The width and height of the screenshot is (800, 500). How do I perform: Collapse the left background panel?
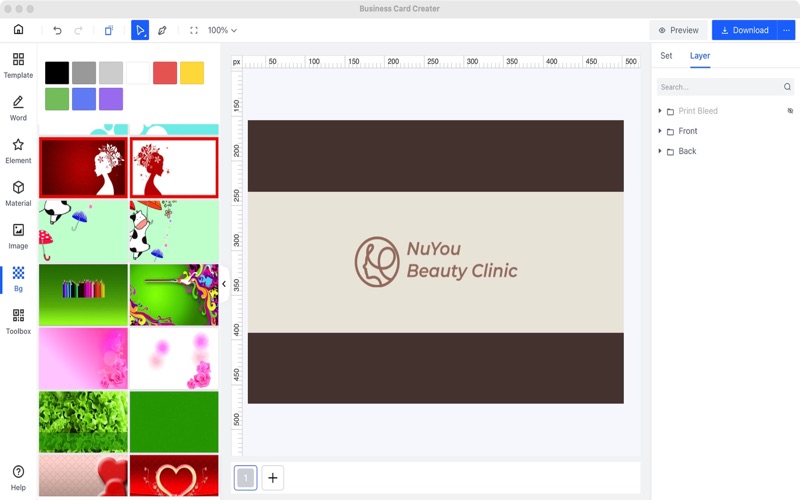(224, 284)
